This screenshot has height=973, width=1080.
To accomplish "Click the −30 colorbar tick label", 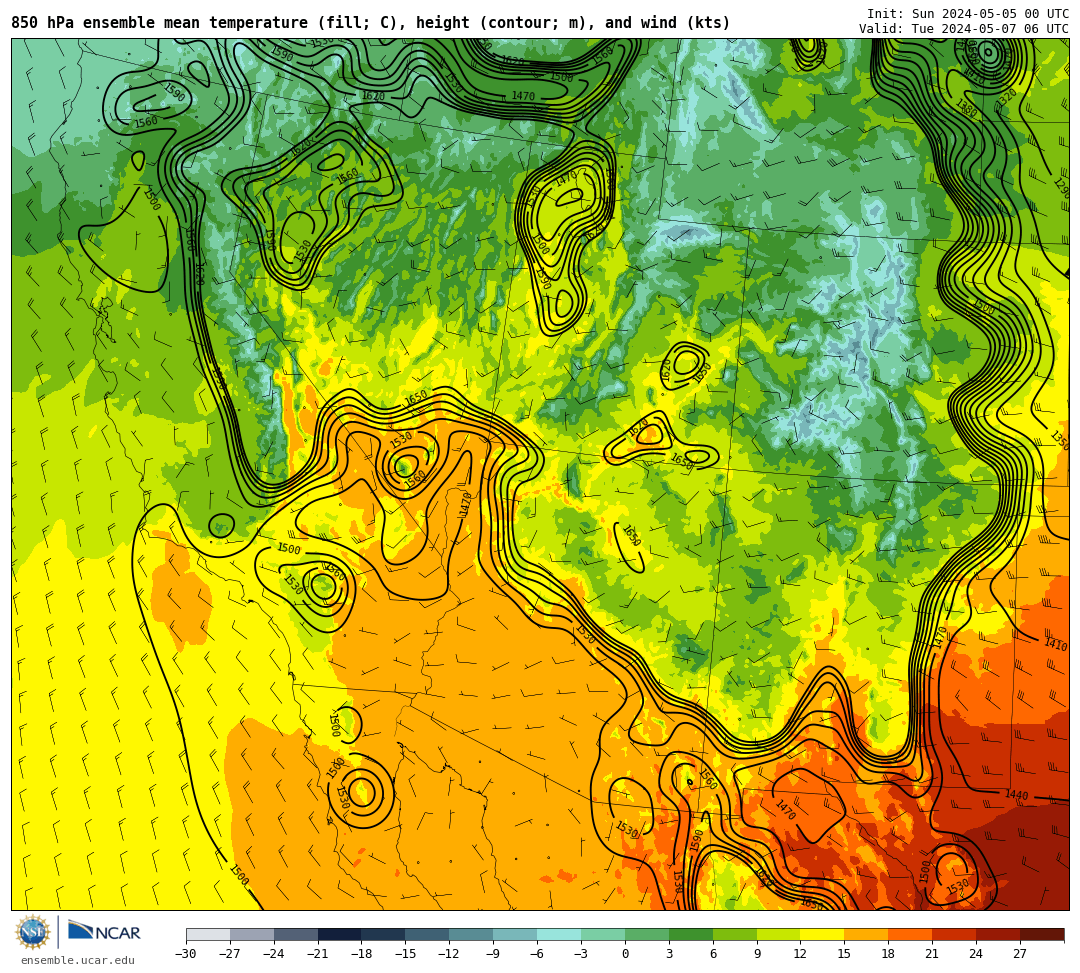I will [186, 954].
